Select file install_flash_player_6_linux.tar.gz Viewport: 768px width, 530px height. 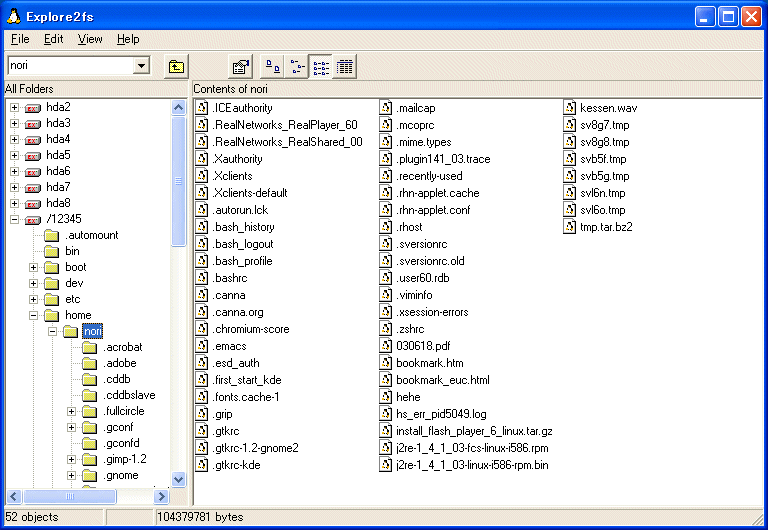474,431
